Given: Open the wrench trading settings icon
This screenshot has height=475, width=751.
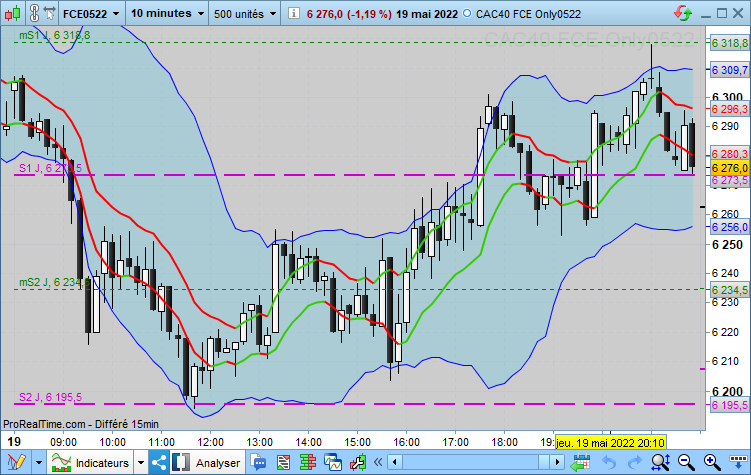Looking at the screenshot, I should tap(358, 462).
